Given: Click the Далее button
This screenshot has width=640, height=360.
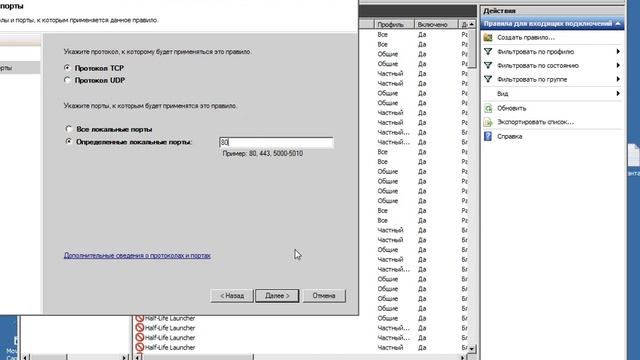Looking at the screenshot, I should click(x=277, y=296).
